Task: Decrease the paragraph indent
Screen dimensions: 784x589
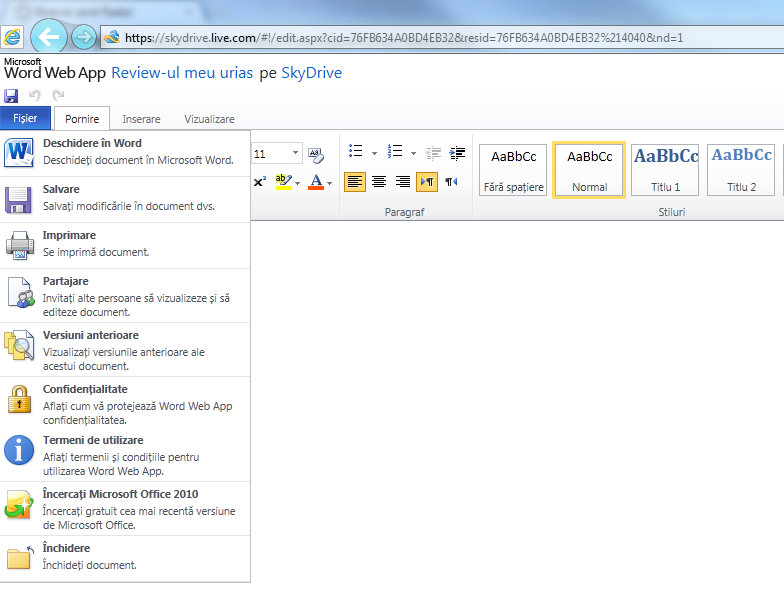Action: point(433,153)
